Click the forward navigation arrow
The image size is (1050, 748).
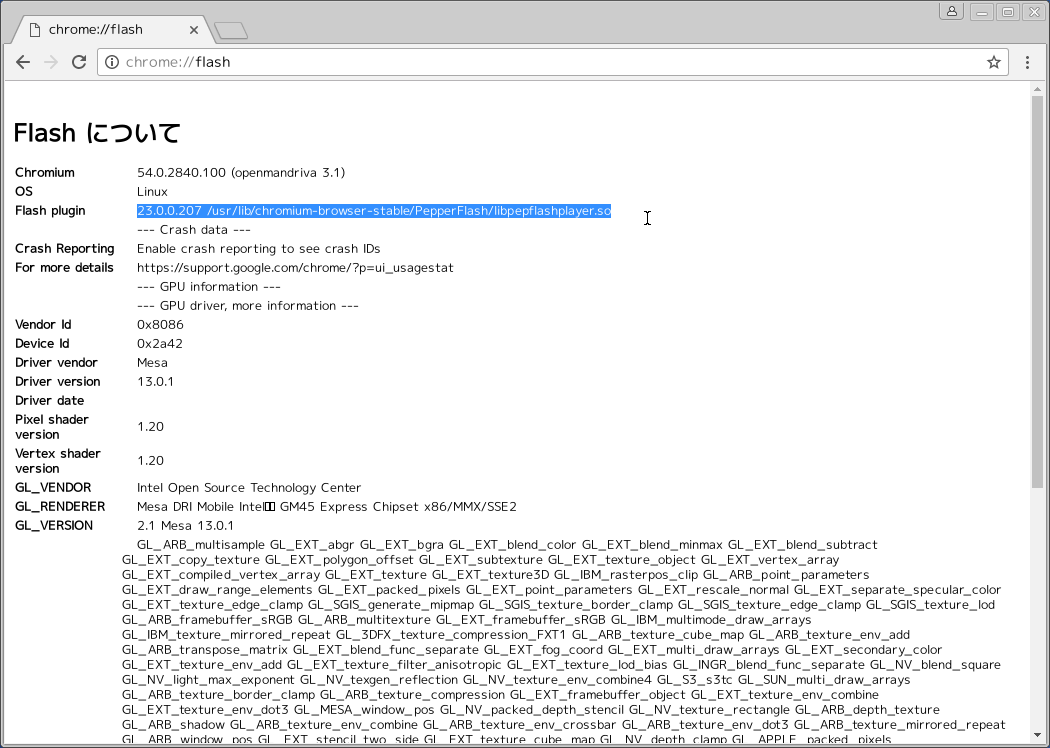51,62
